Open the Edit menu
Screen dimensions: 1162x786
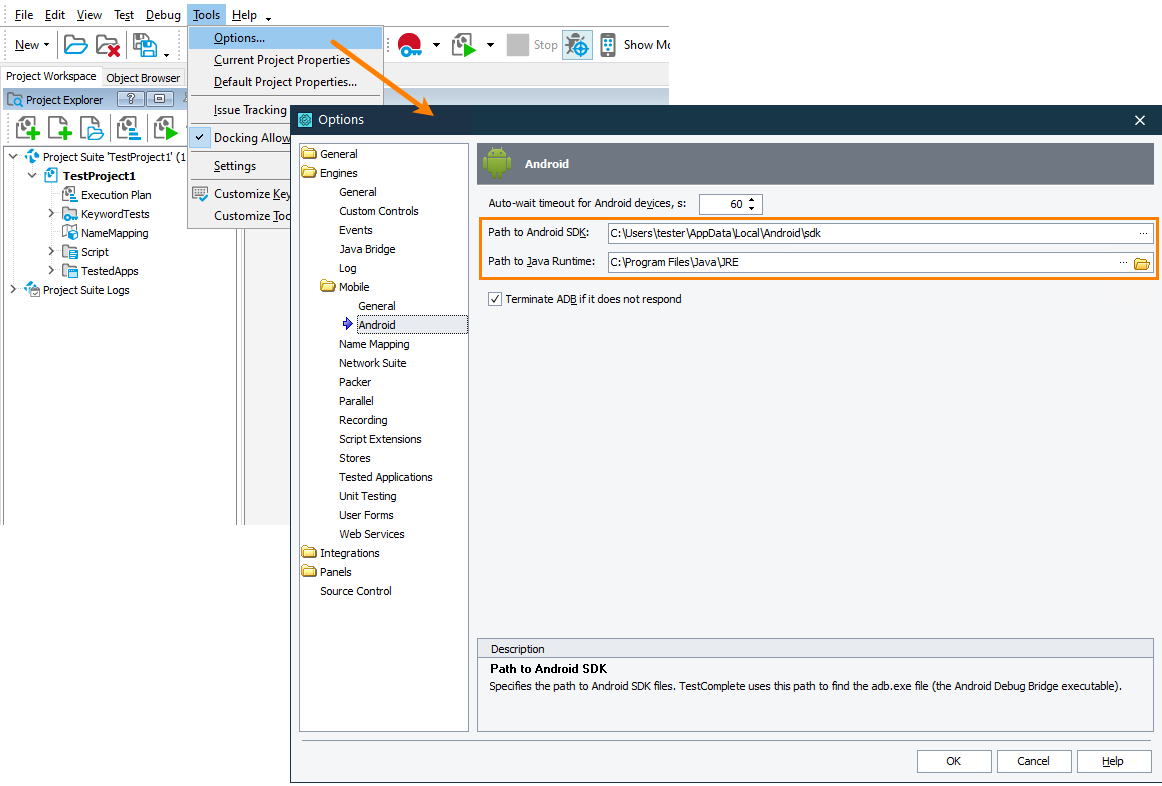point(54,15)
